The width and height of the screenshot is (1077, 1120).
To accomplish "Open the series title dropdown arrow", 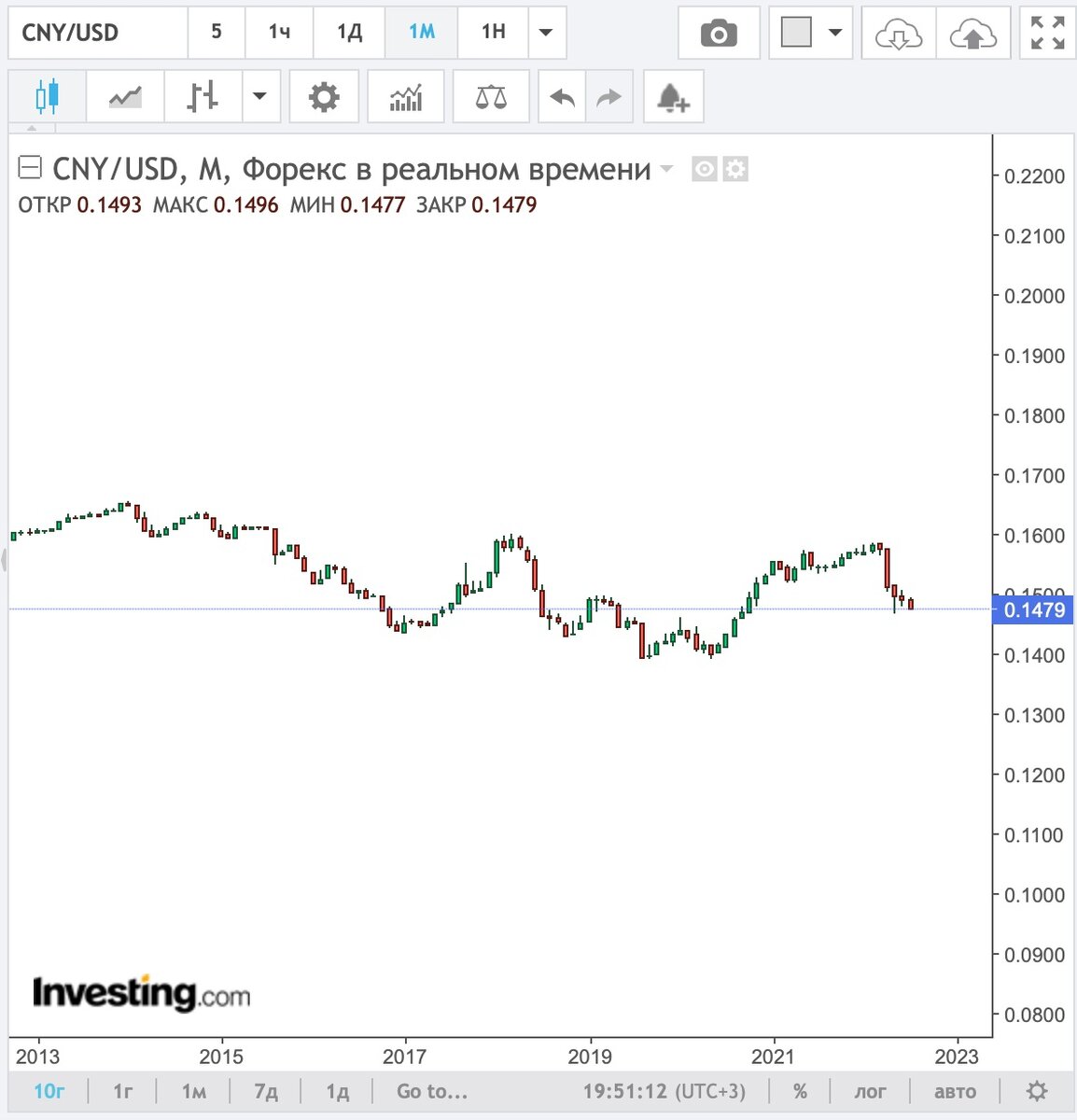I will 666,169.
